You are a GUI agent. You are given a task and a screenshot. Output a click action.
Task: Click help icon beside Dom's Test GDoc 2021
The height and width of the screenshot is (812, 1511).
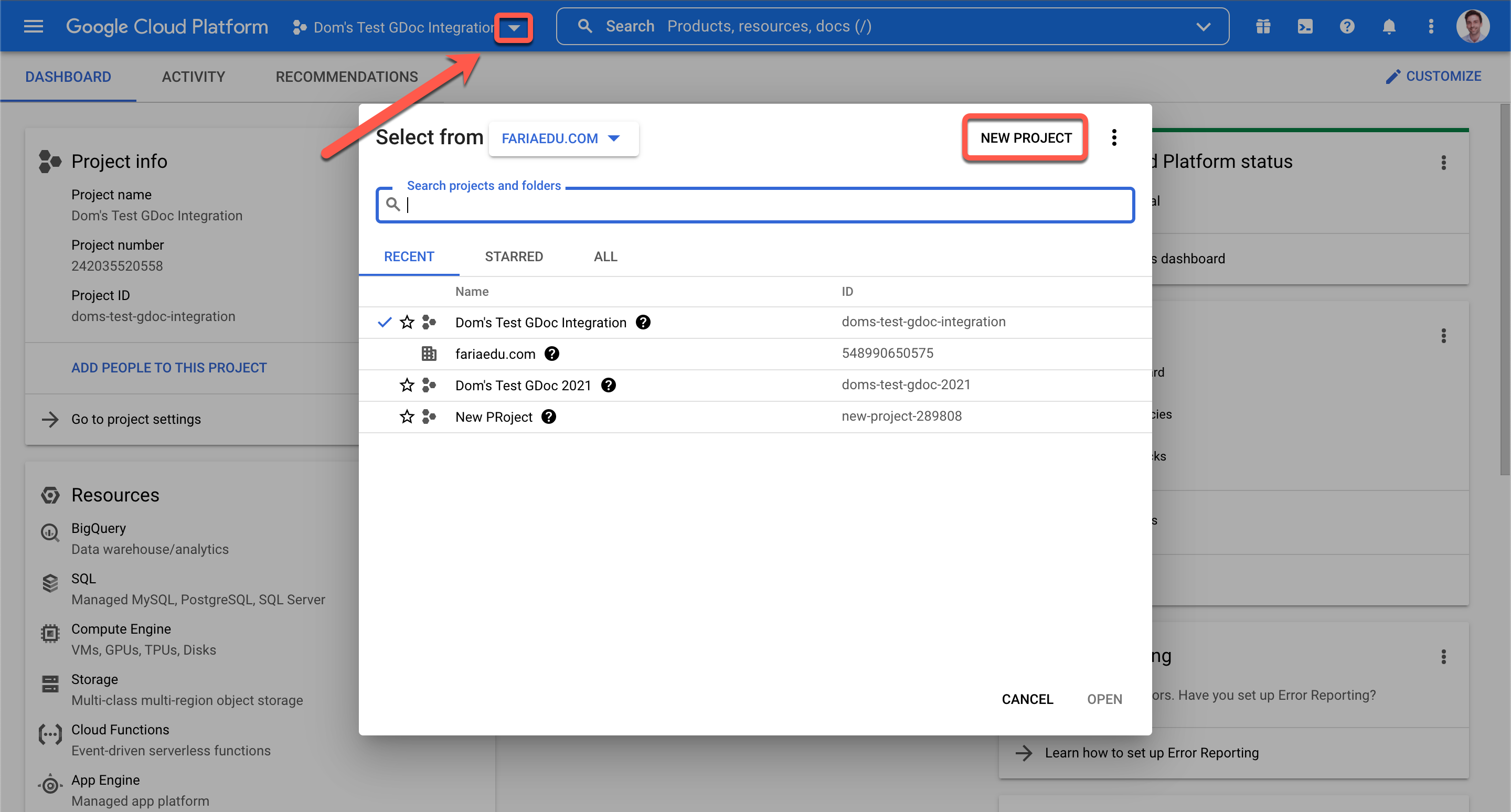click(608, 385)
